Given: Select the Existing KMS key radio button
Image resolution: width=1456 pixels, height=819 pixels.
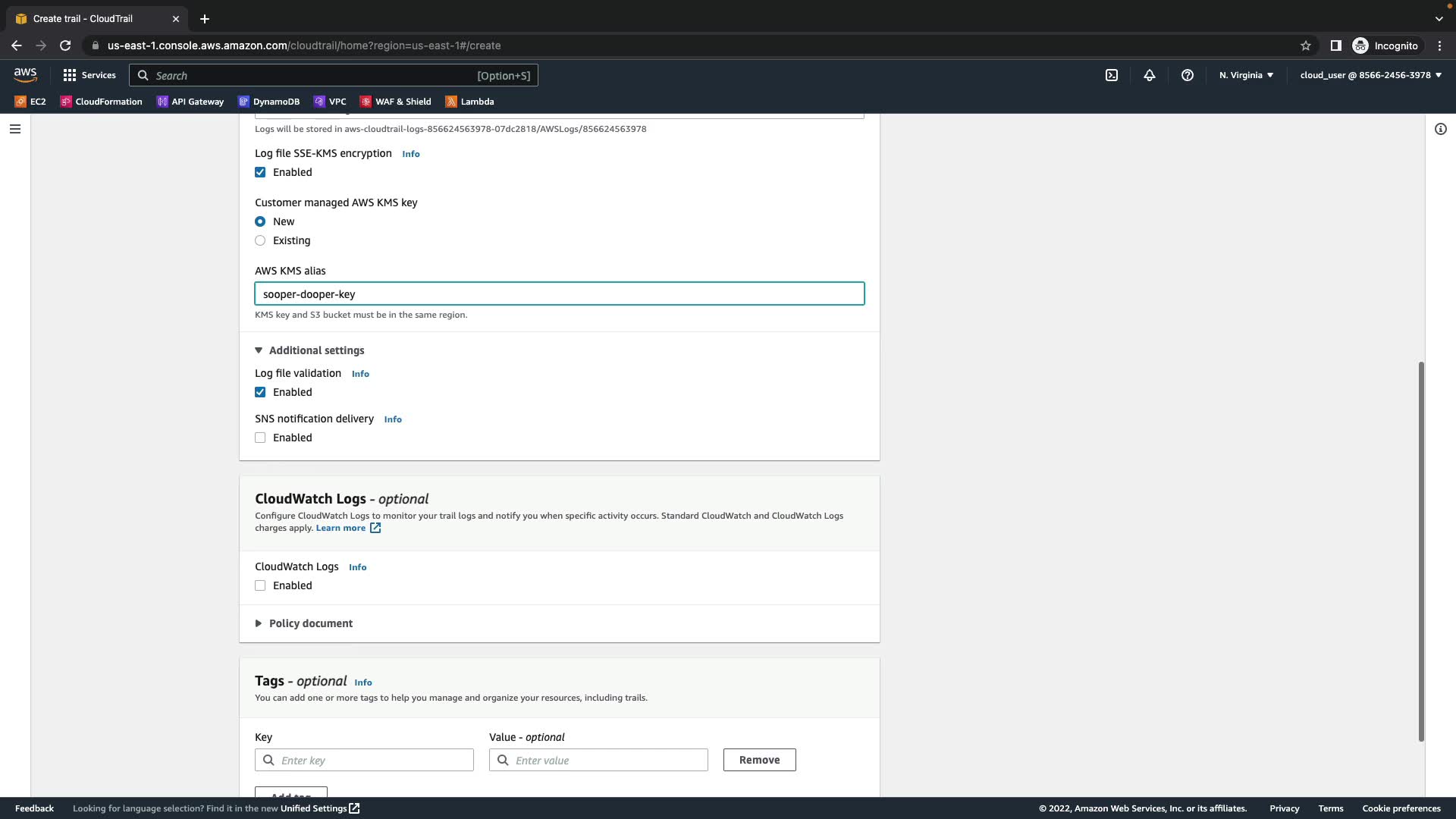Looking at the screenshot, I should coord(260,240).
